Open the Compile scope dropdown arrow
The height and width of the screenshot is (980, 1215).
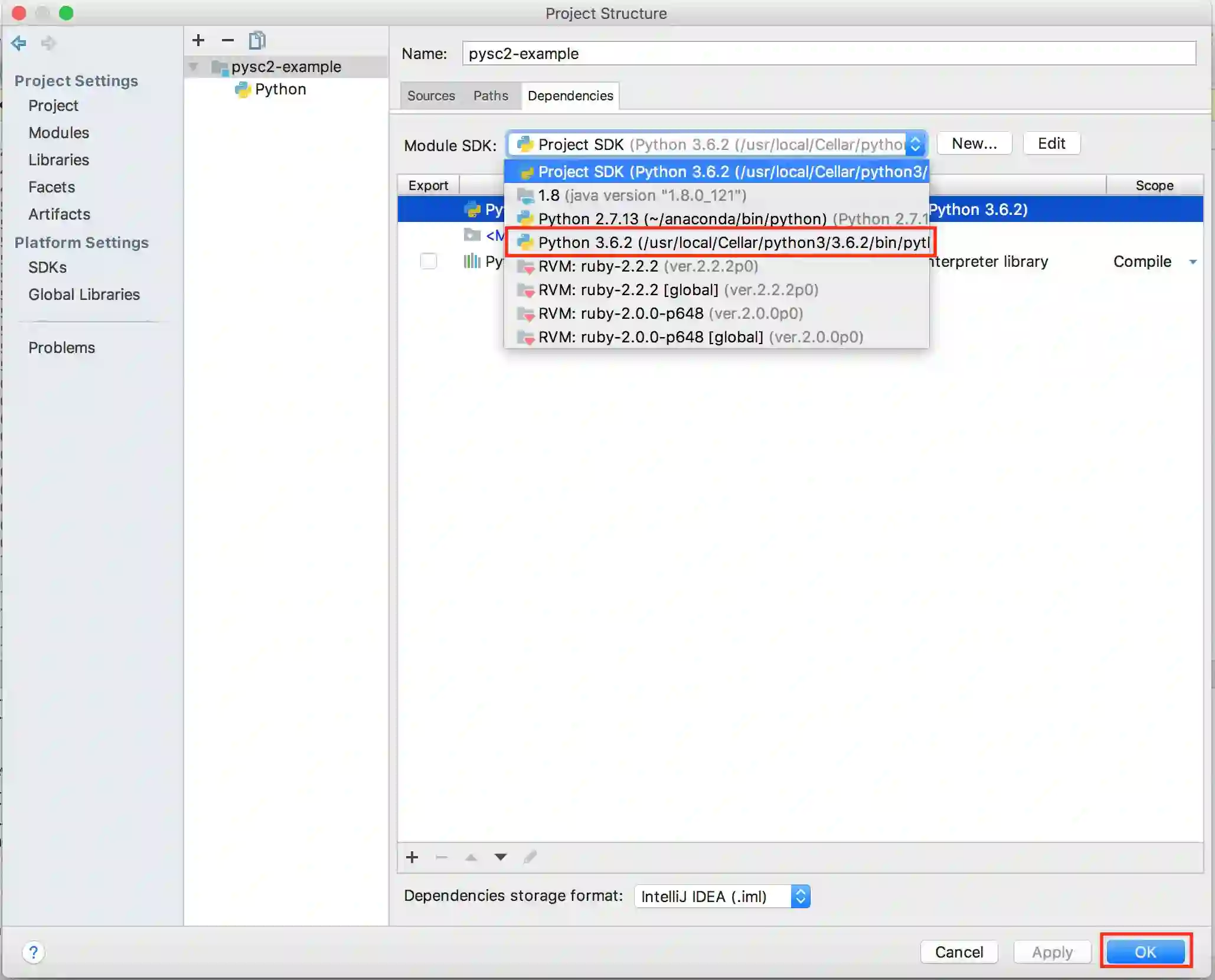click(x=1193, y=262)
